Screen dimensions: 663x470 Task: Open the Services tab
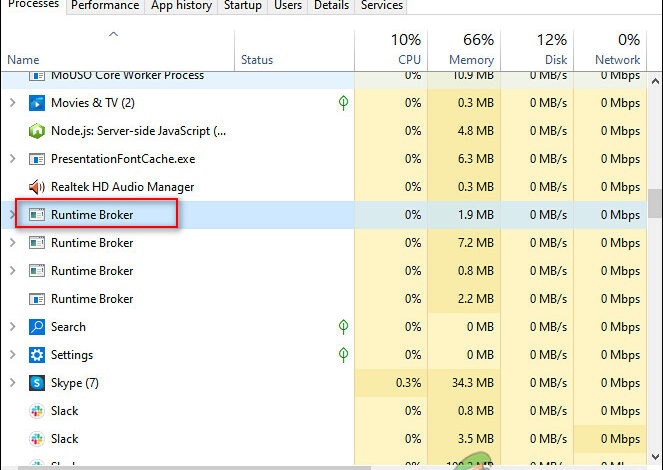pyautogui.click(x=381, y=6)
